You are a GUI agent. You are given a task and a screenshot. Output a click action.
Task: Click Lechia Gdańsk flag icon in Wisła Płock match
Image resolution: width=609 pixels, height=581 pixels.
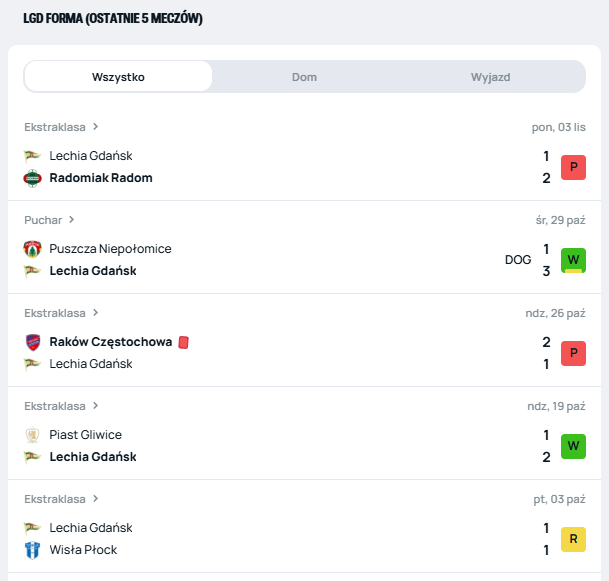tap(32, 528)
